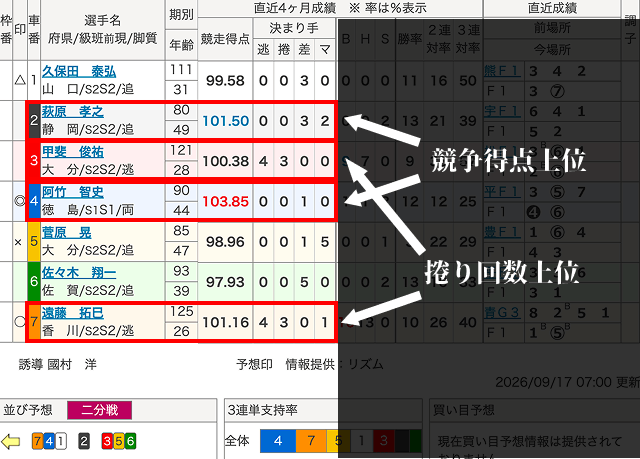The height and width of the screenshot is (459, 640).
Task: Click the 買い目予想 section title
Action: [463, 410]
